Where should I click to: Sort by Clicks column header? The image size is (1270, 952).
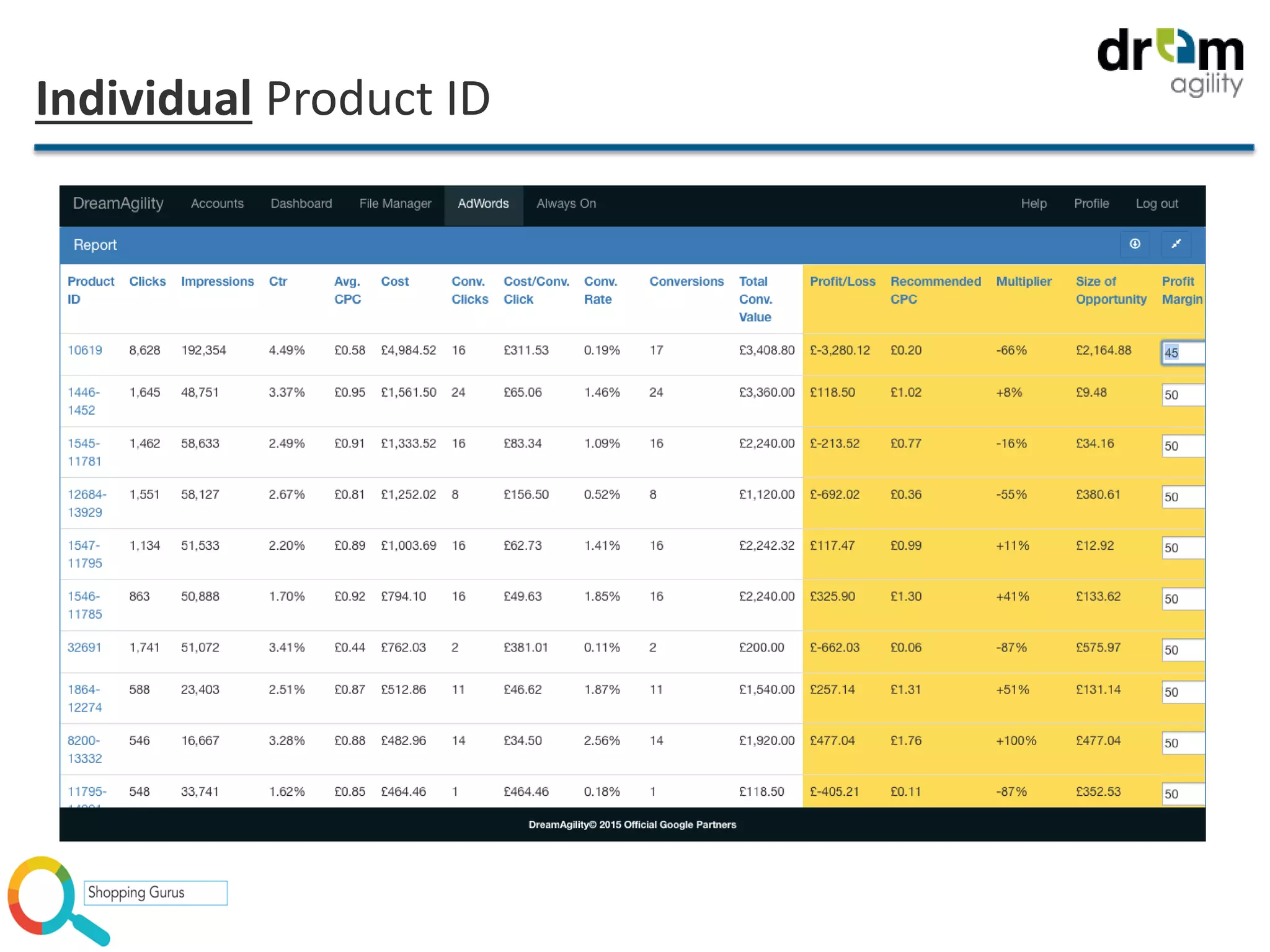click(x=147, y=281)
